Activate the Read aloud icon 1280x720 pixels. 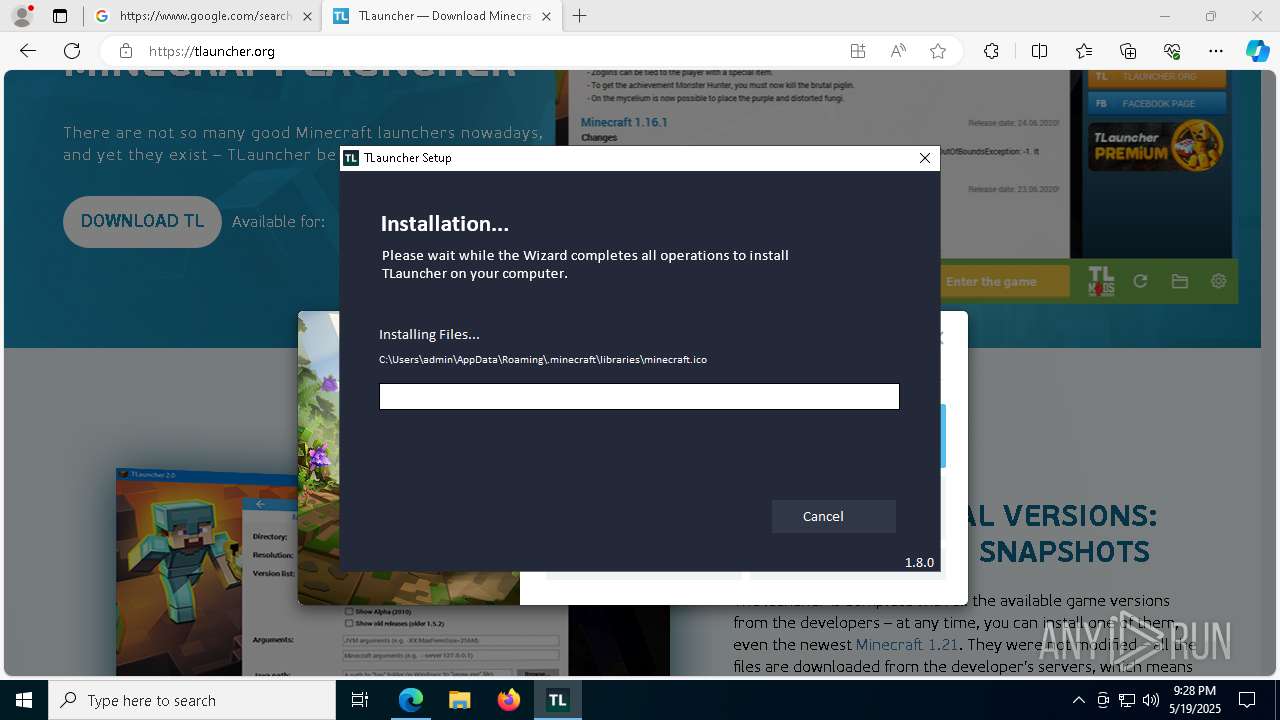[x=898, y=51]
